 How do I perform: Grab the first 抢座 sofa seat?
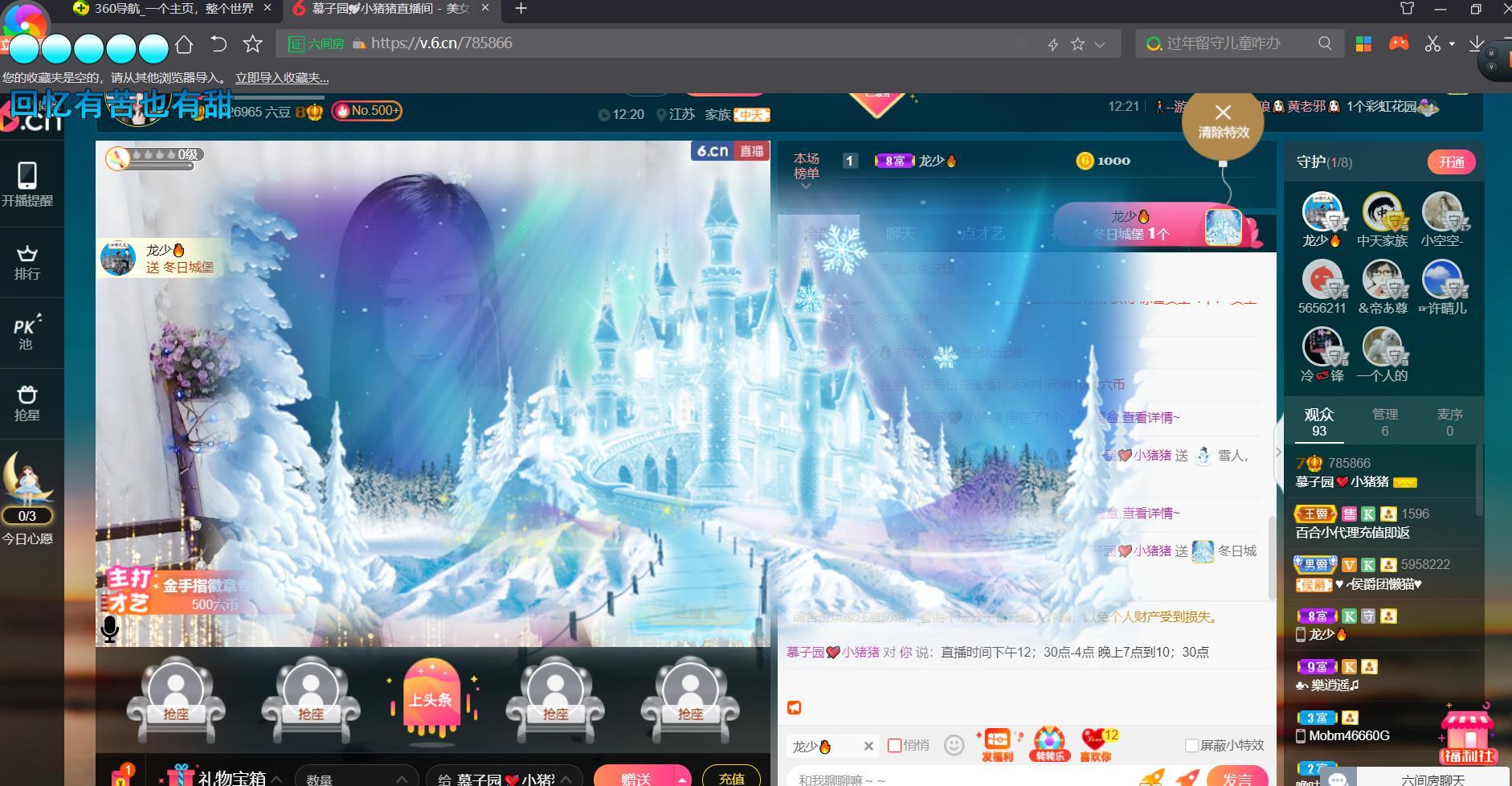(x=176, y=698)
